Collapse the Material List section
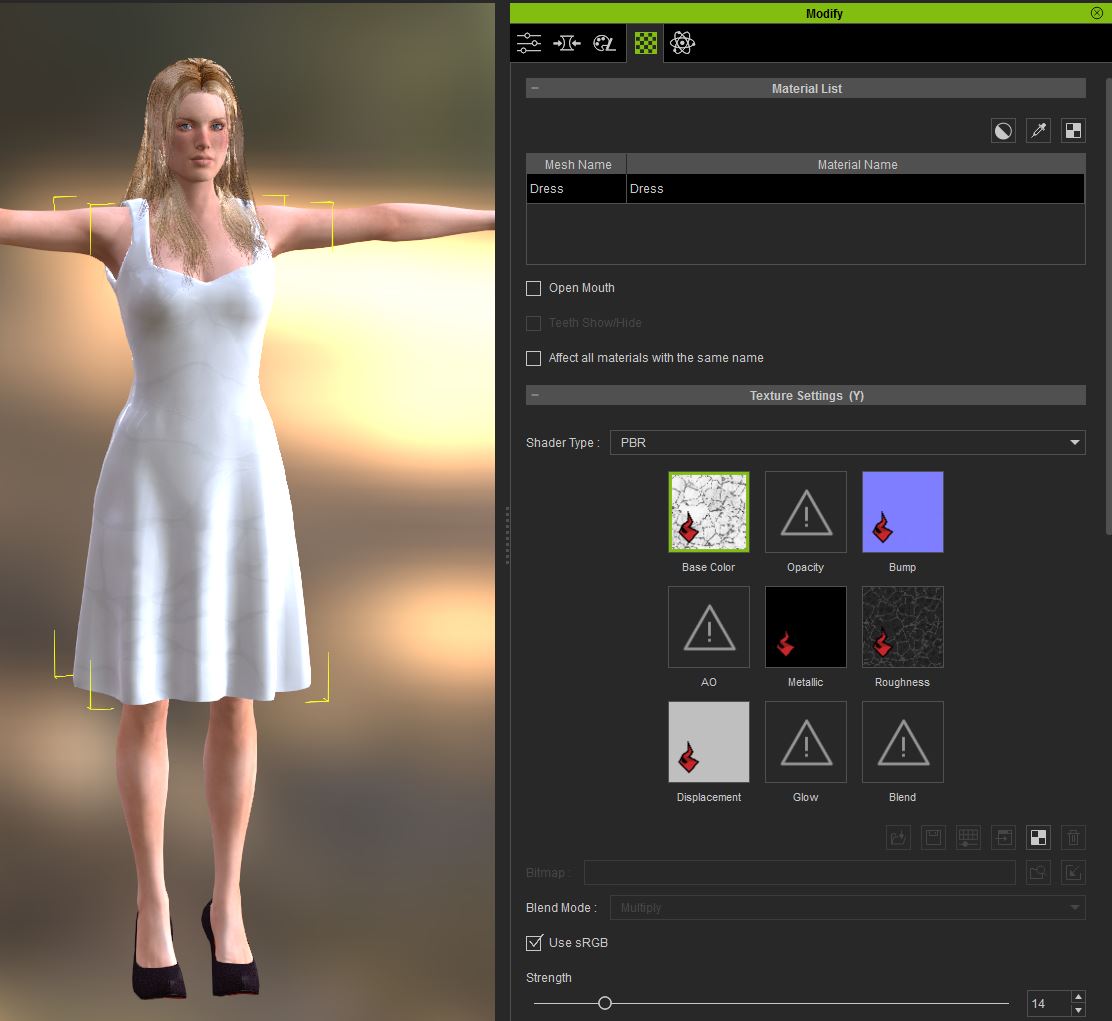Image resolution: width=1112 pixels, height=1021 pixels. pos(535,89)
